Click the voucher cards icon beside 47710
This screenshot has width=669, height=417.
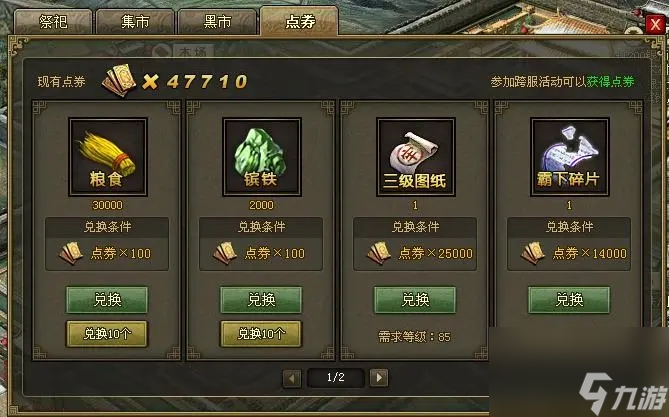119,80
